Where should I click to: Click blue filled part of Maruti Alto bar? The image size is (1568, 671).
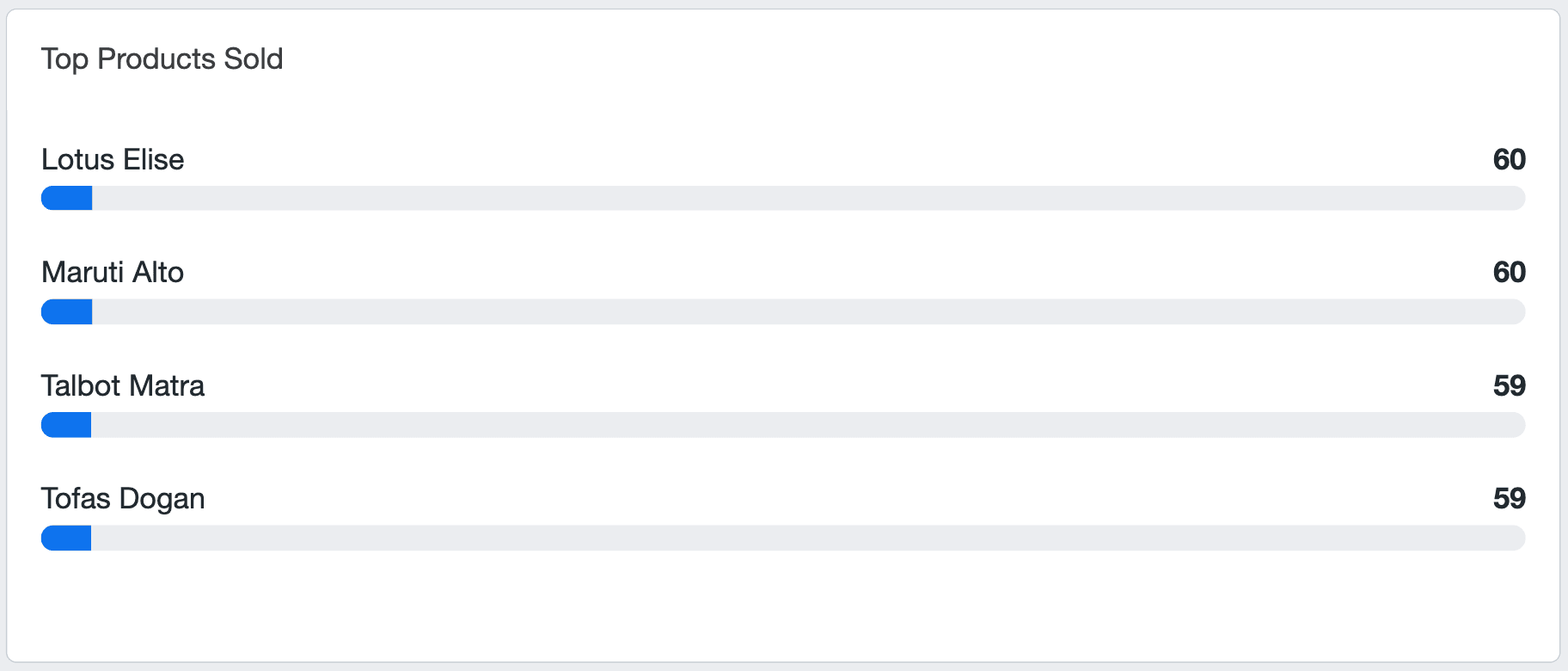point(67,311)
